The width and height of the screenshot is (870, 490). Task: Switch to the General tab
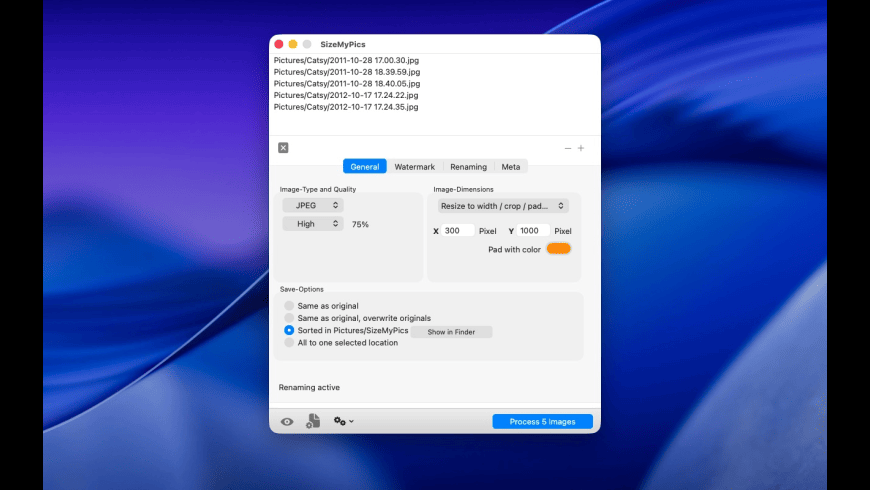pyautogui.click(x=365, y=166)
